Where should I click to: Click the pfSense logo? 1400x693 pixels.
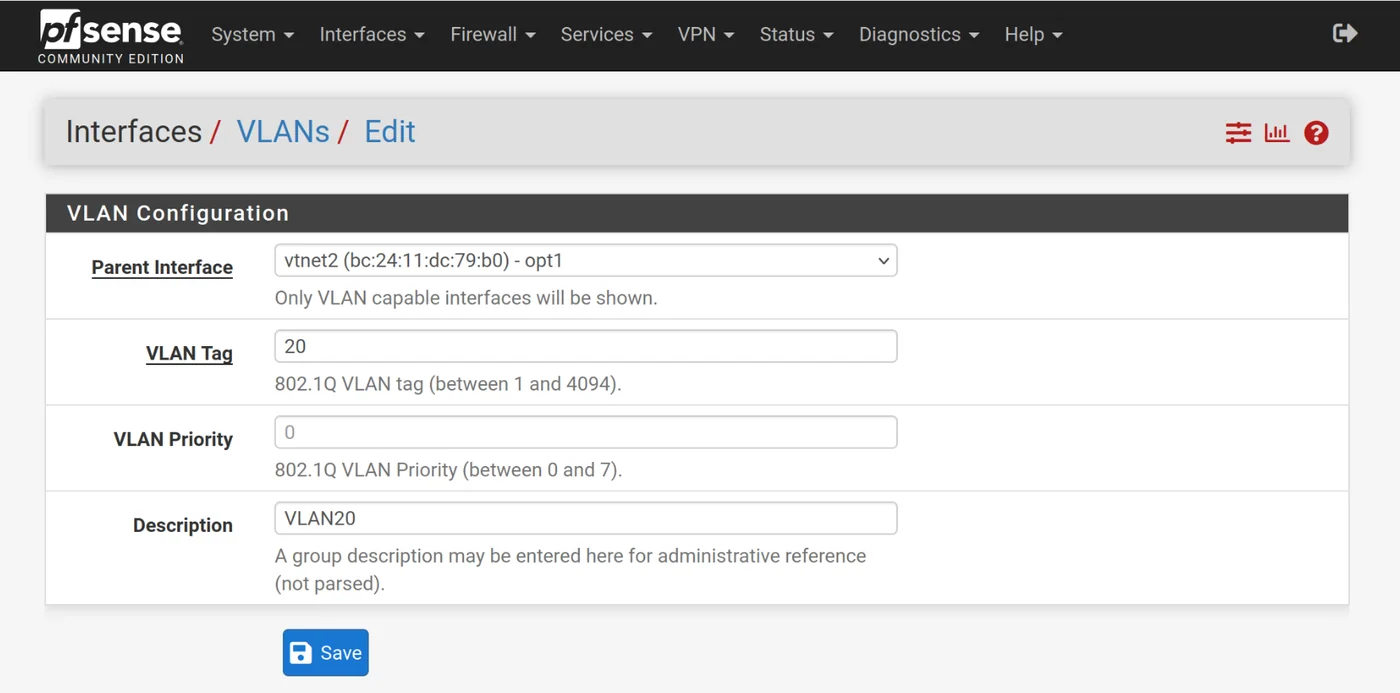pos(110,35)
